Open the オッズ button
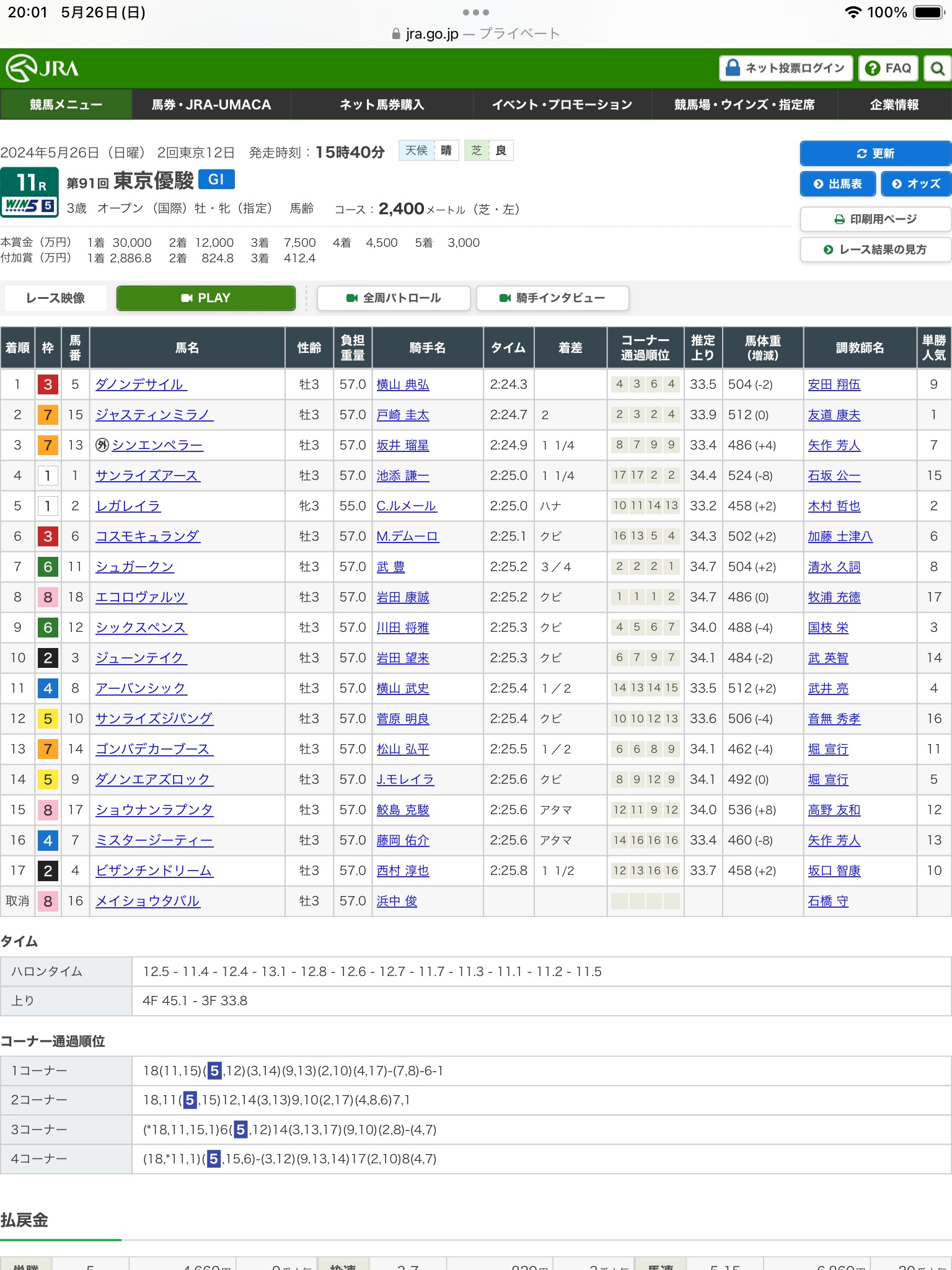 (916, 184)
